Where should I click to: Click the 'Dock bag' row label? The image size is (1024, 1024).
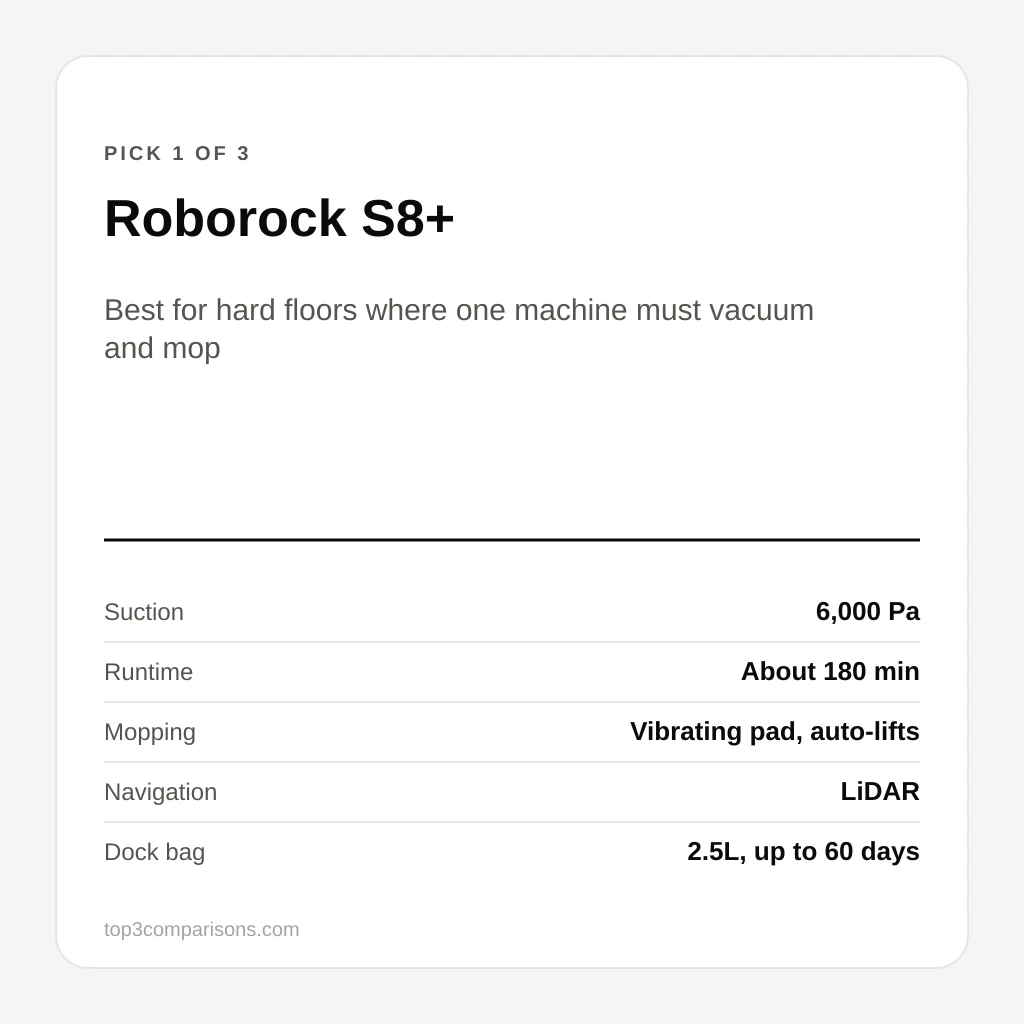155,852
